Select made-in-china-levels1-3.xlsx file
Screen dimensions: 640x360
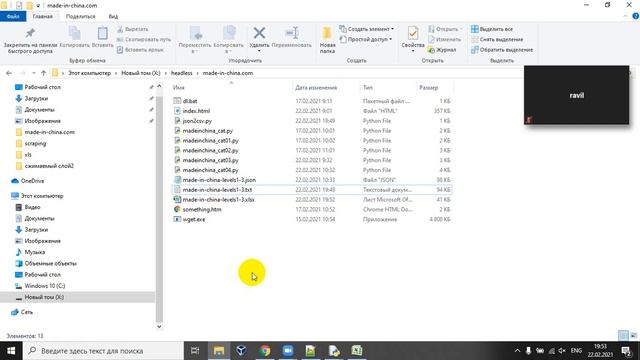pos(218,200)
